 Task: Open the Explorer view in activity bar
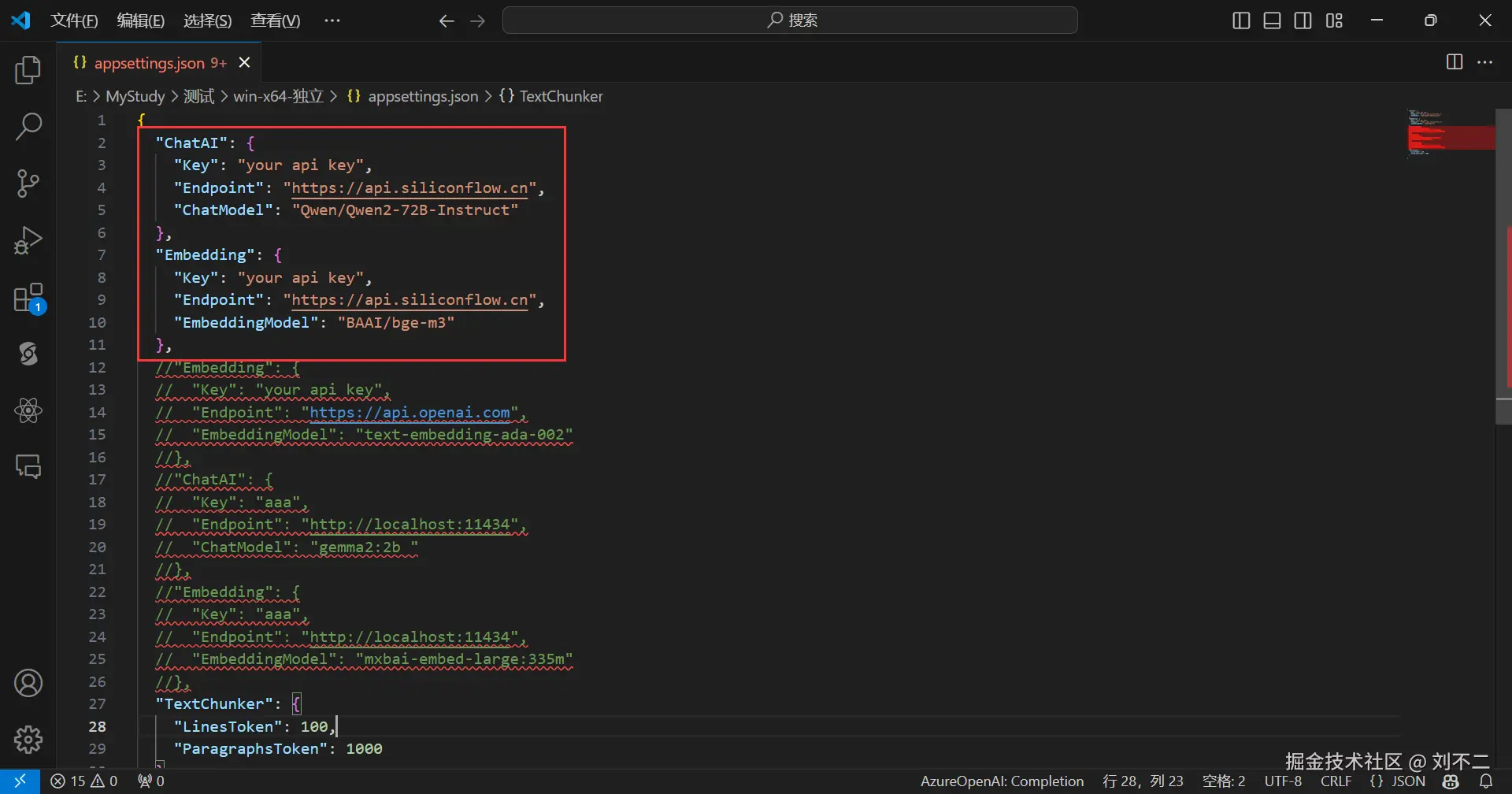(28, 70)
